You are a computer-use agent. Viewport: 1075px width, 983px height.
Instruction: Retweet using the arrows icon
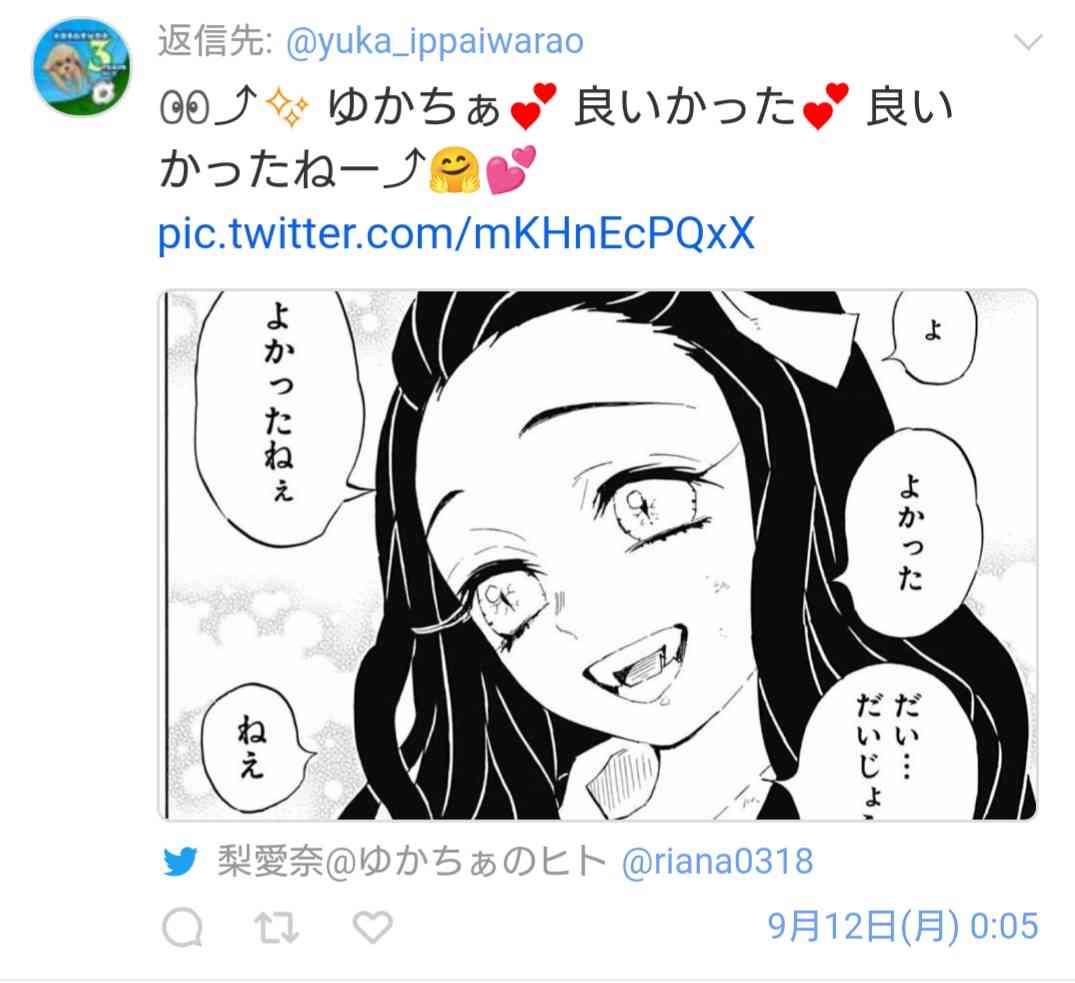(276, 927)
